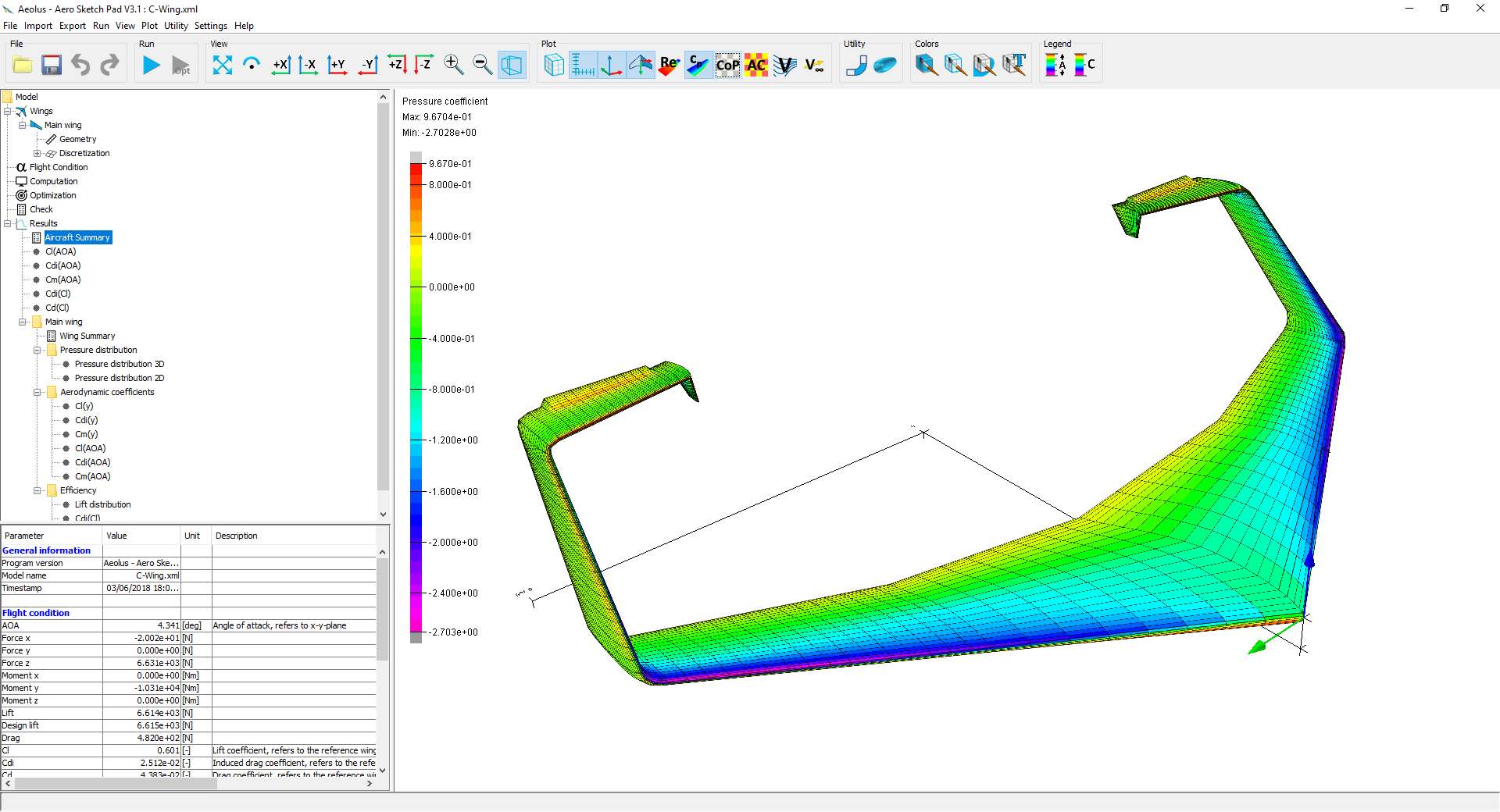Toggle the perspective view cube

pyautogui.click(x=512, y=65)
